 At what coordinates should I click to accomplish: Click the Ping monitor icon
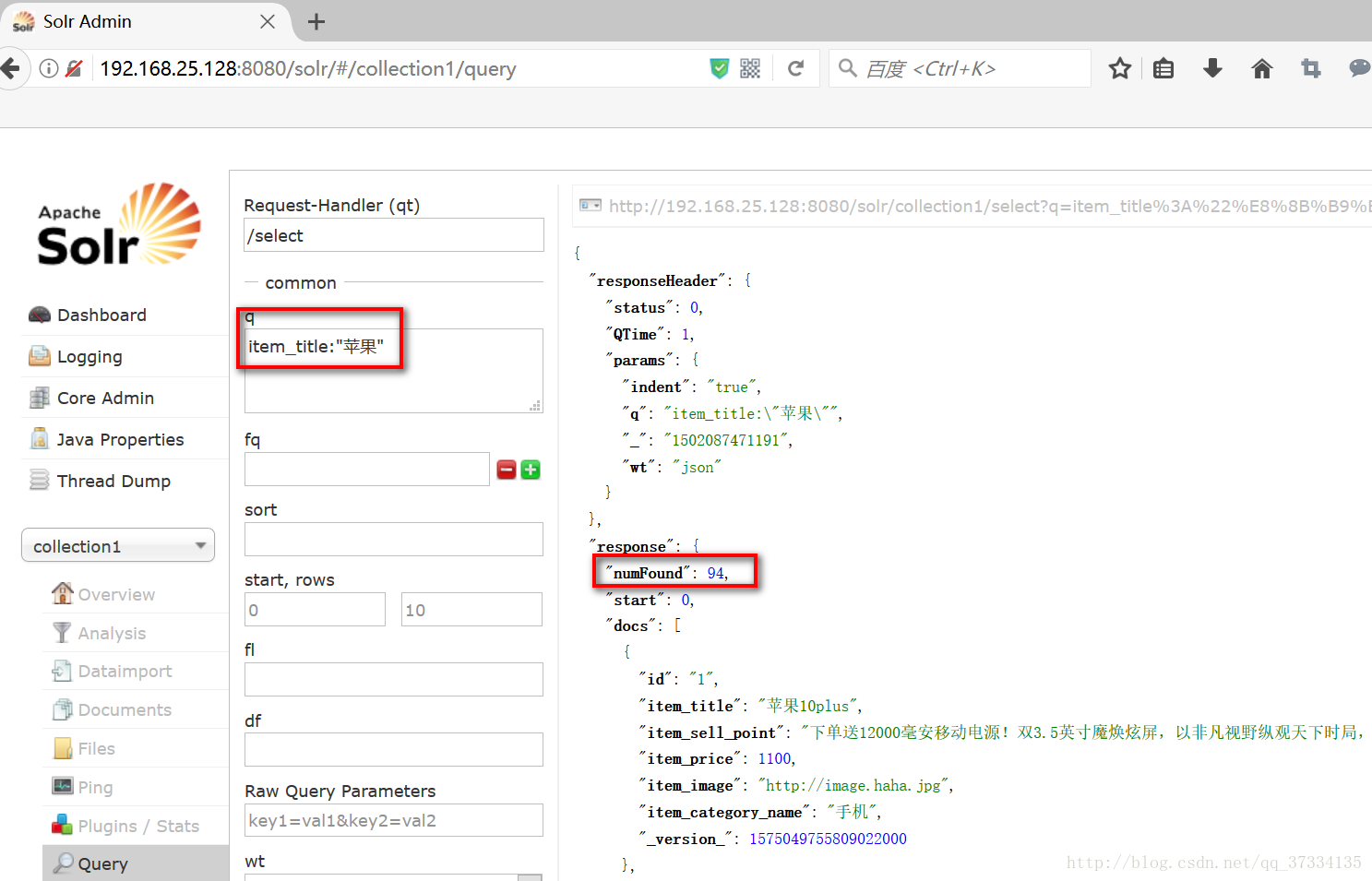tap(63, 786)
